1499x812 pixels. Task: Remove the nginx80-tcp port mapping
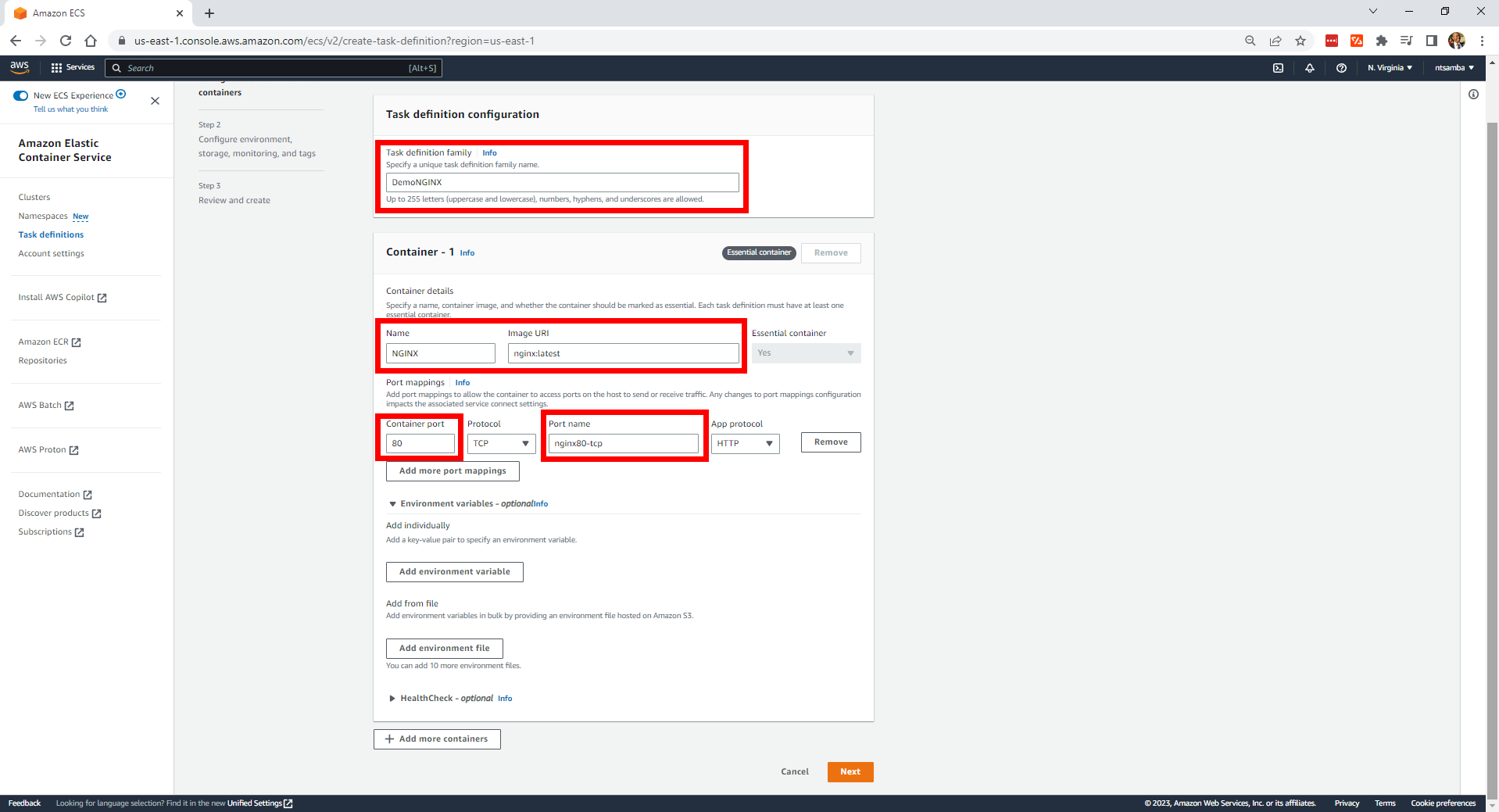pyautogui.click(x=831, y=442)
